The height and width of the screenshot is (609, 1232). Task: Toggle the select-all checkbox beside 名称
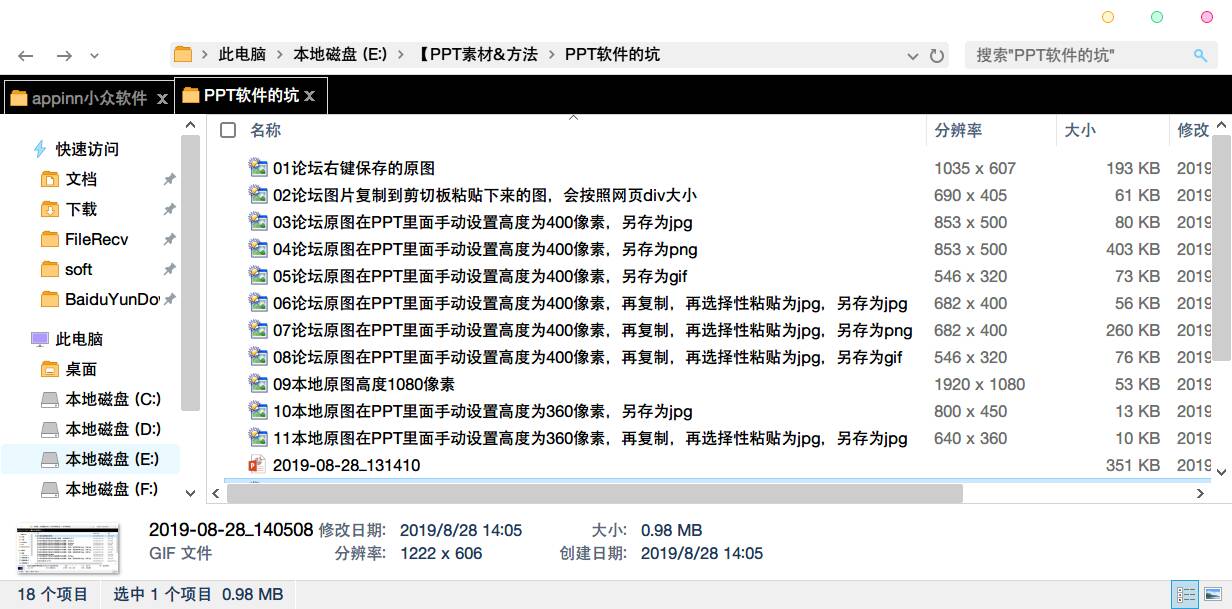pyautogui.click(x=228, y=130)
